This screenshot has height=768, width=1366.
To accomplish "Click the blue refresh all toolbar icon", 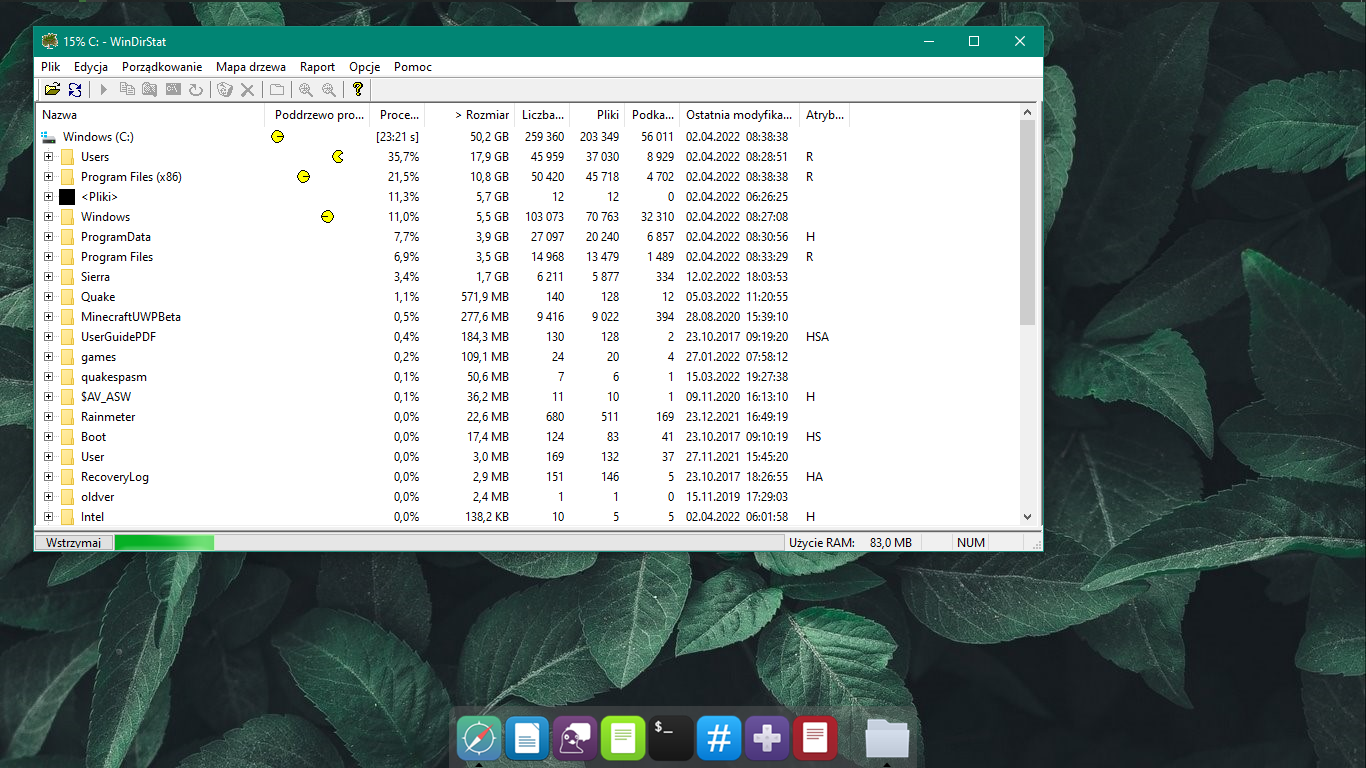I will point(75,90).
